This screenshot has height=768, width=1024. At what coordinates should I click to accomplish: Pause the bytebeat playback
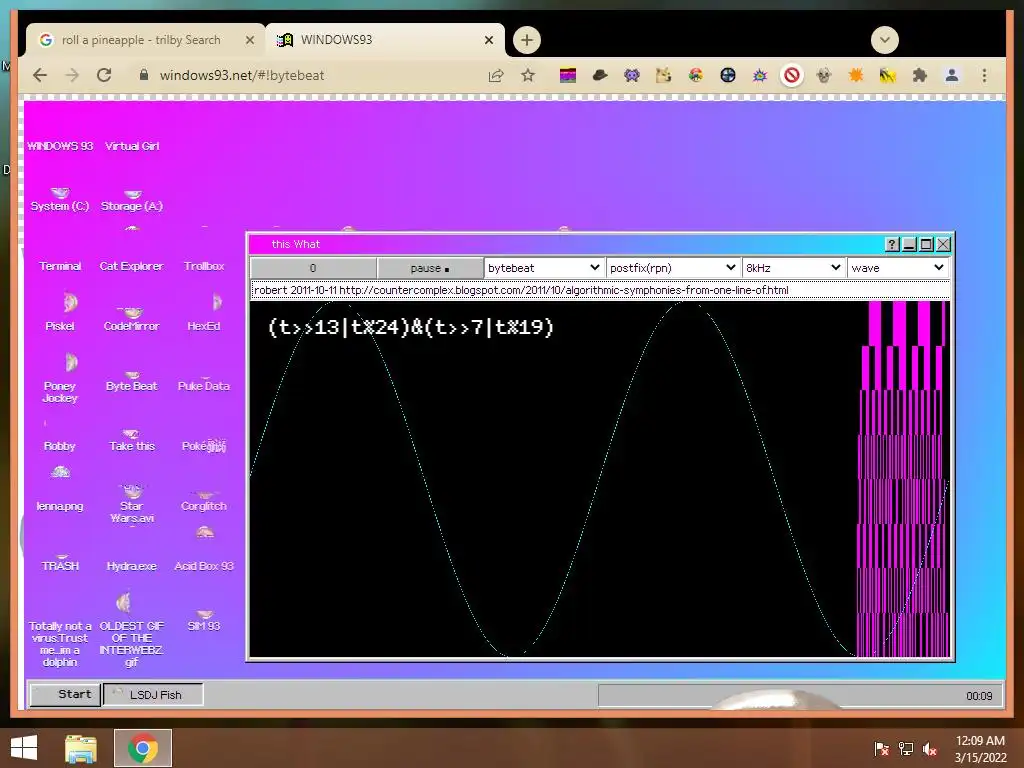pos(430,268)
